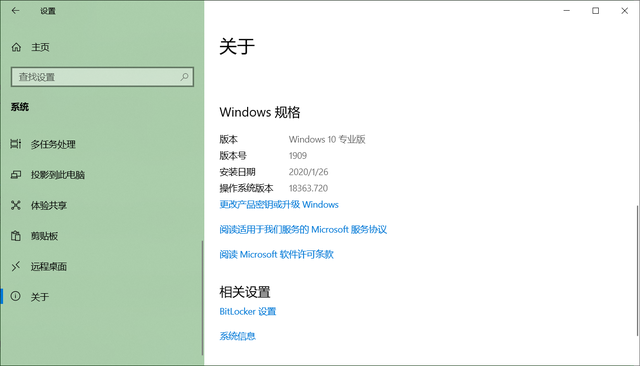The height and width of the screenshot is (366, 640).
Task: Open the Microsoft 服务协议 link
Action: [x=303, y=229]
